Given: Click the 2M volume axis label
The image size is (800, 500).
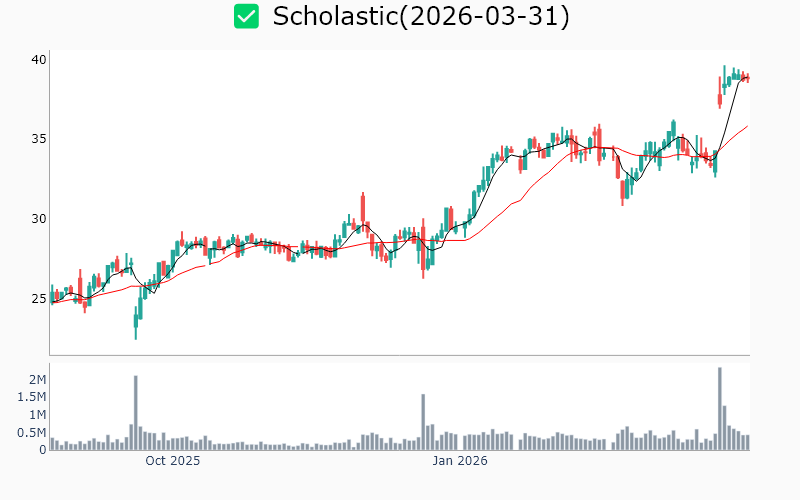Looking at the screenshot, I should pos(37,380).
